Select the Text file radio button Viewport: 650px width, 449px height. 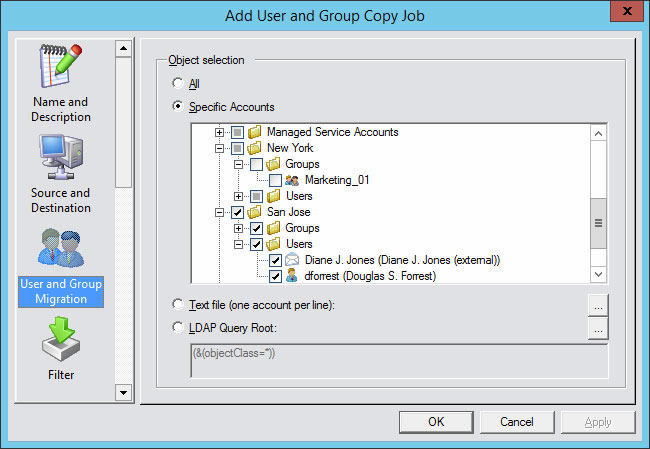click(178, 304)
